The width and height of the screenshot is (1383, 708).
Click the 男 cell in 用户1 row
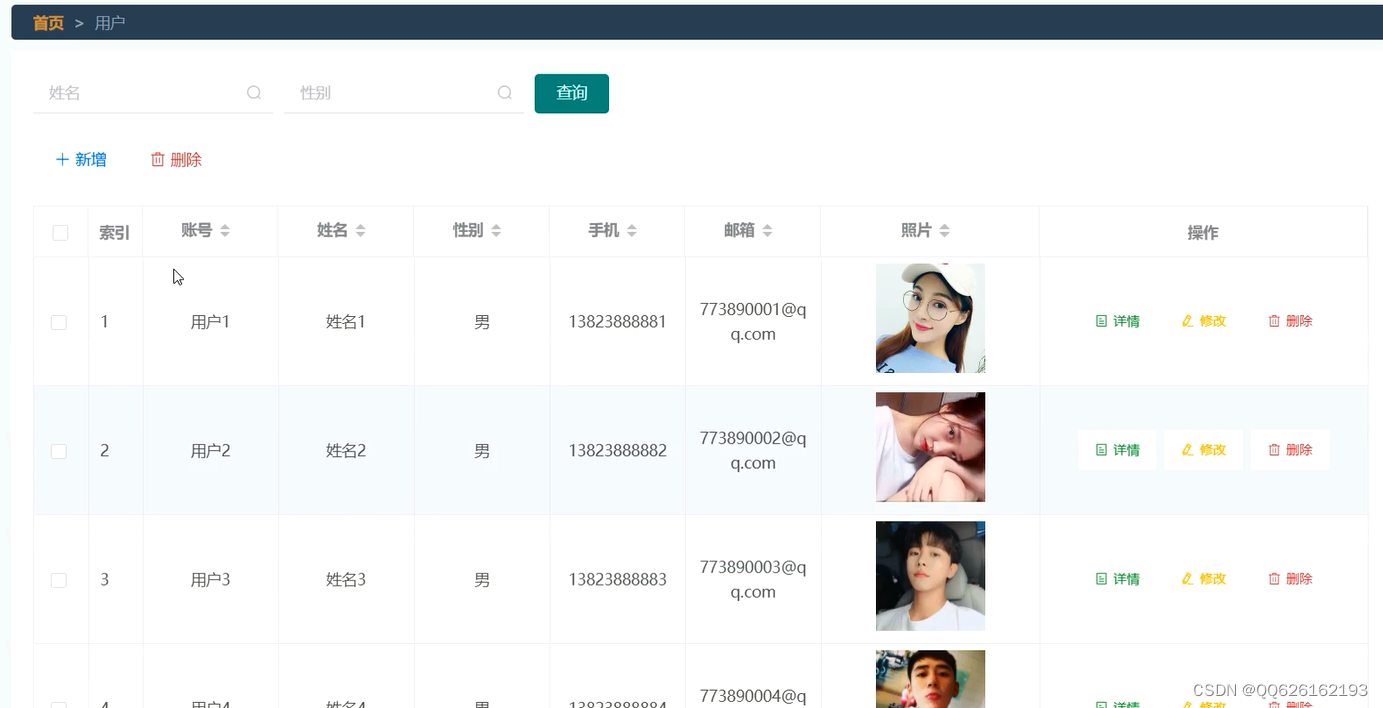point(482,322)
